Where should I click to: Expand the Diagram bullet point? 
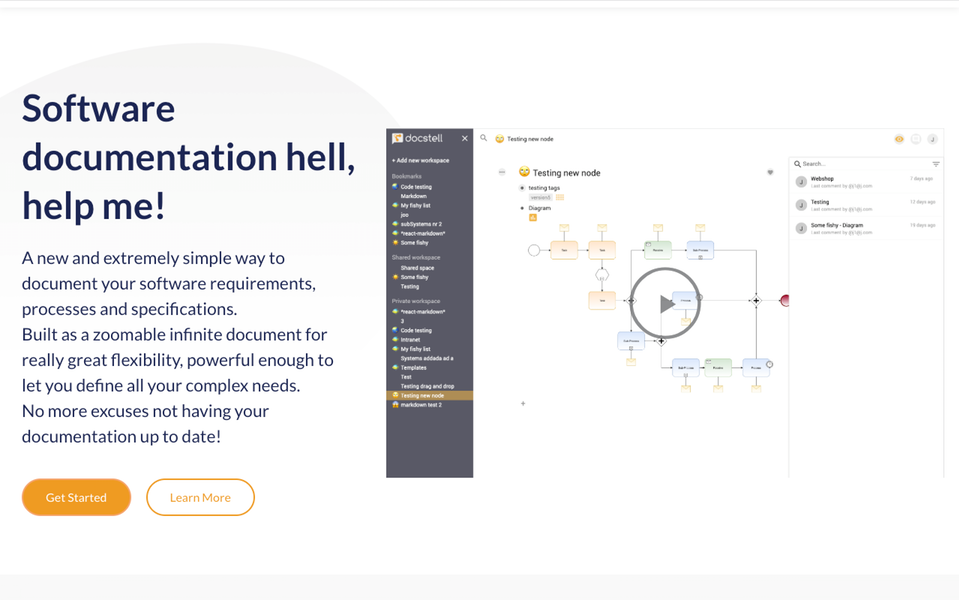522,208
